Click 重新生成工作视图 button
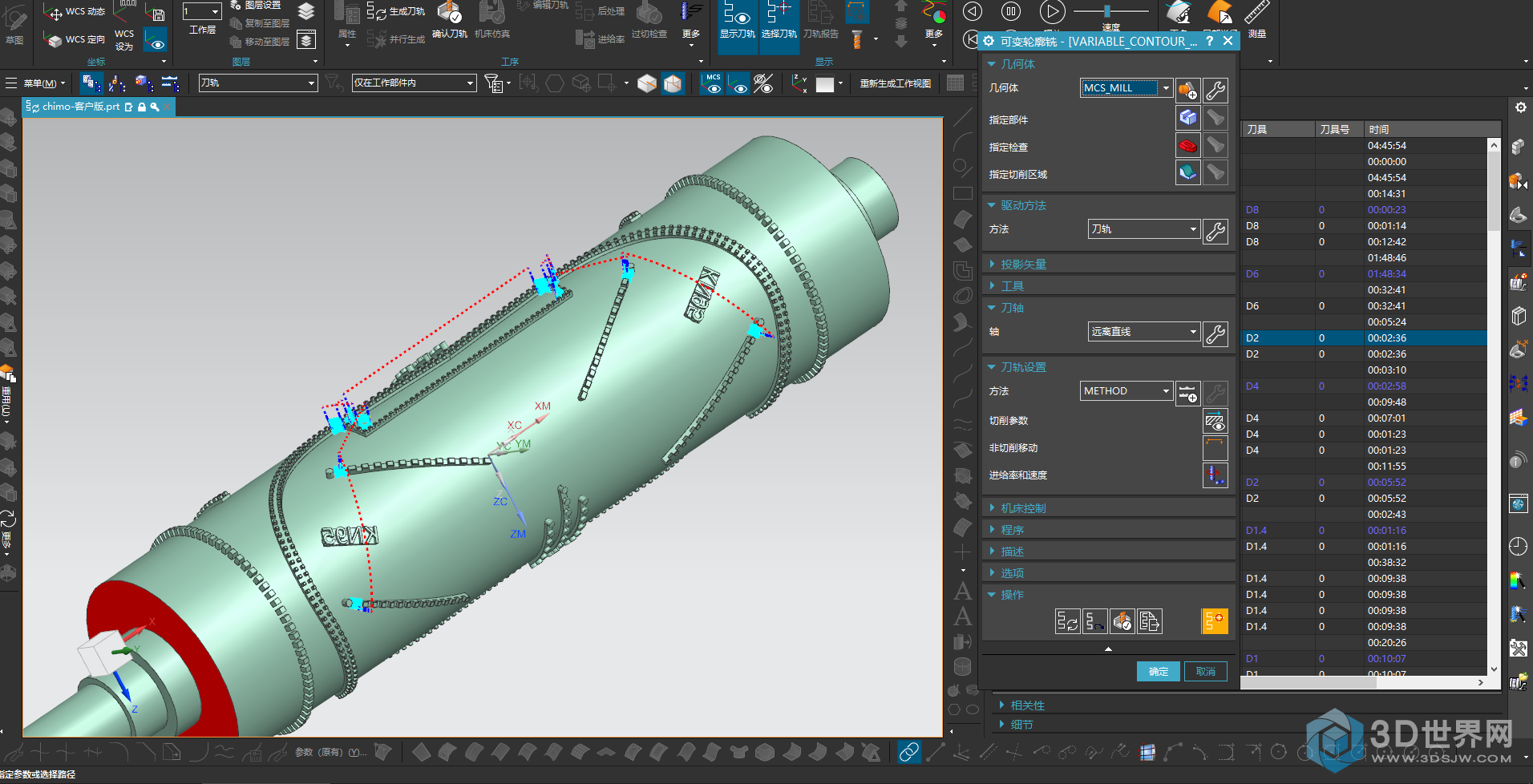The width and height of the screenshot is (1533, 784). pyautogui.click(x=896, y=83)
